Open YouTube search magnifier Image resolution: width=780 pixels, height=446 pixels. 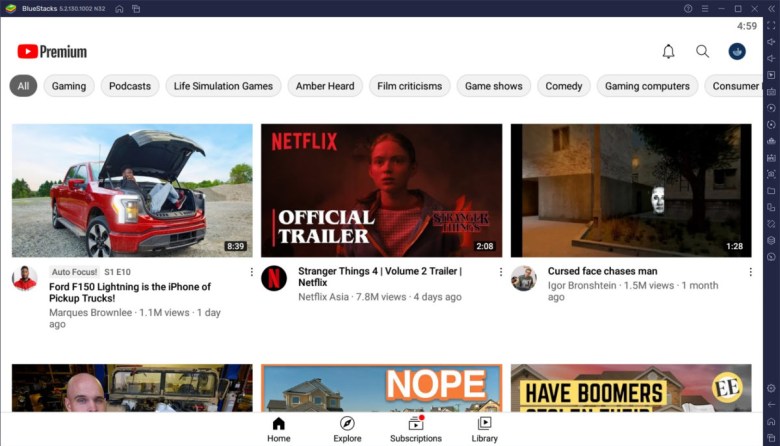pyautogui.click(x=702, y=51)
